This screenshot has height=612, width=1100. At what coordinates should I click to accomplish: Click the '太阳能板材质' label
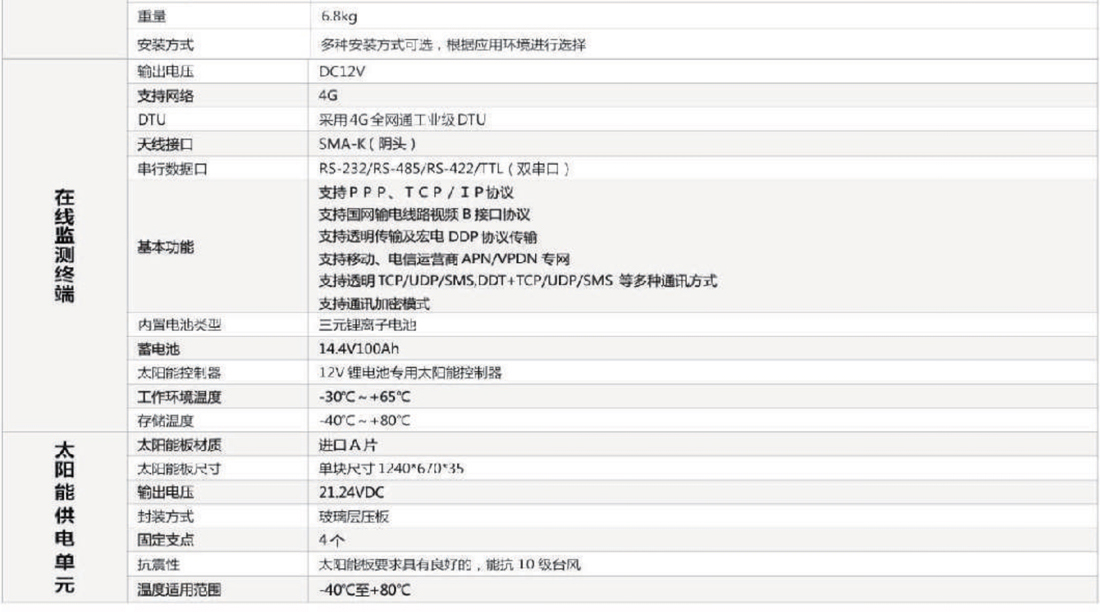179,445
